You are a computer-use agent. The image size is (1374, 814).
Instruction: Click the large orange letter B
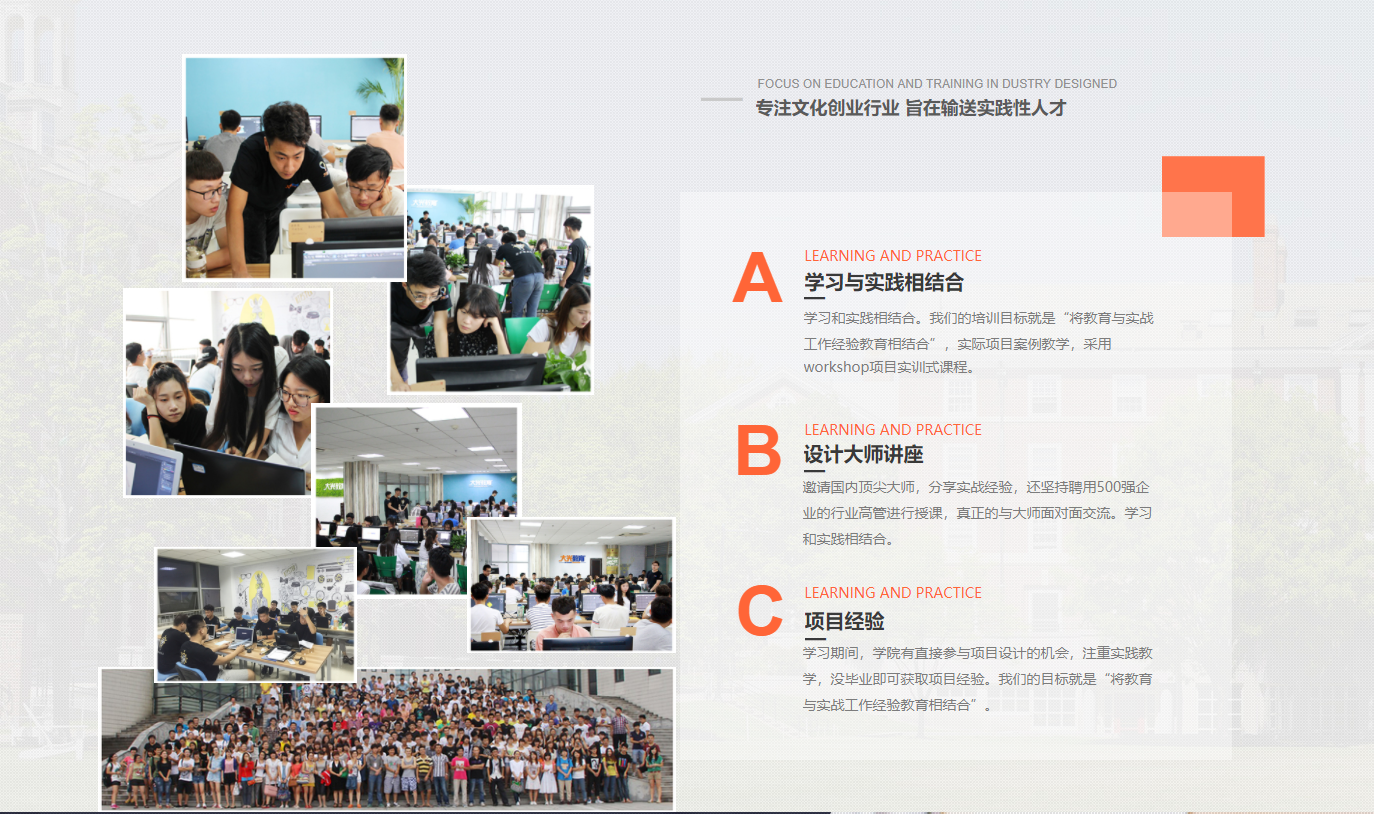coord(758,450)
